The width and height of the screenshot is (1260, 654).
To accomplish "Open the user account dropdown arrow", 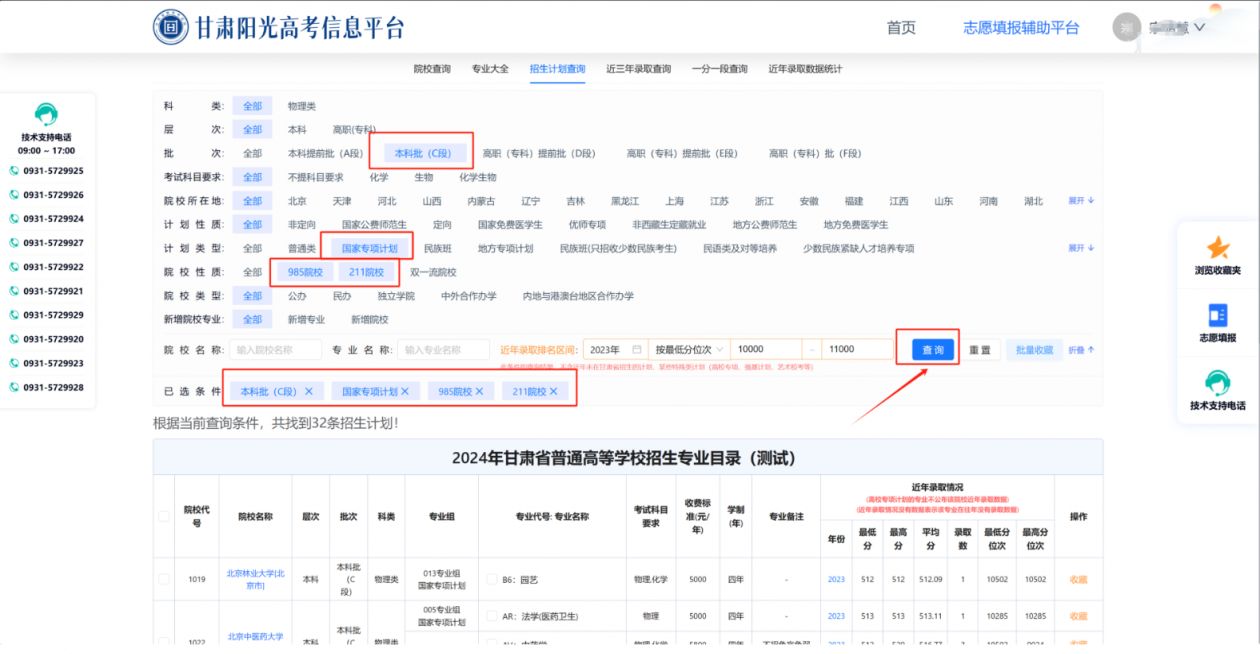I will click(x=1199, y=28).
